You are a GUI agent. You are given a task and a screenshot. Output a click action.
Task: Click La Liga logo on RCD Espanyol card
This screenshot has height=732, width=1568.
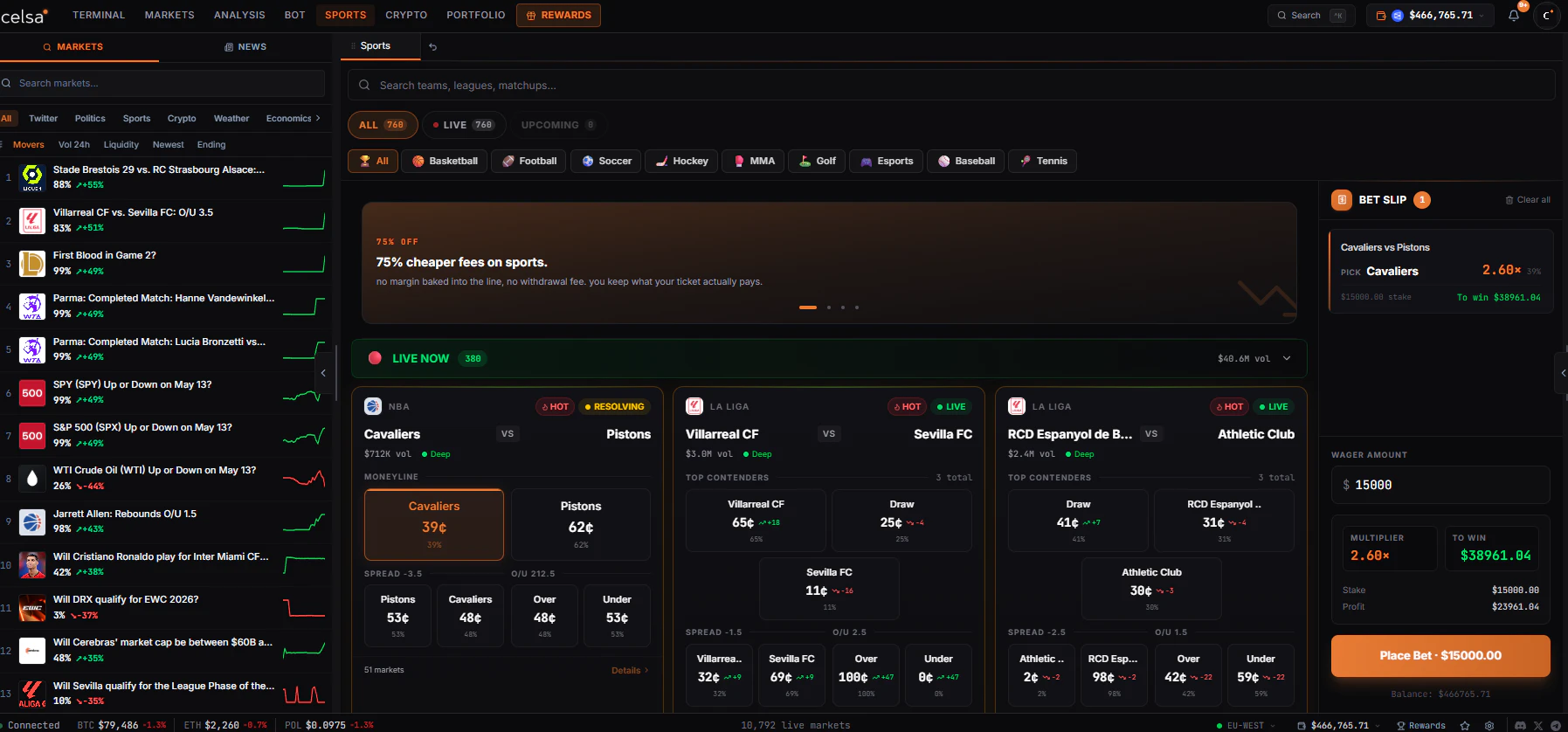1017,406
